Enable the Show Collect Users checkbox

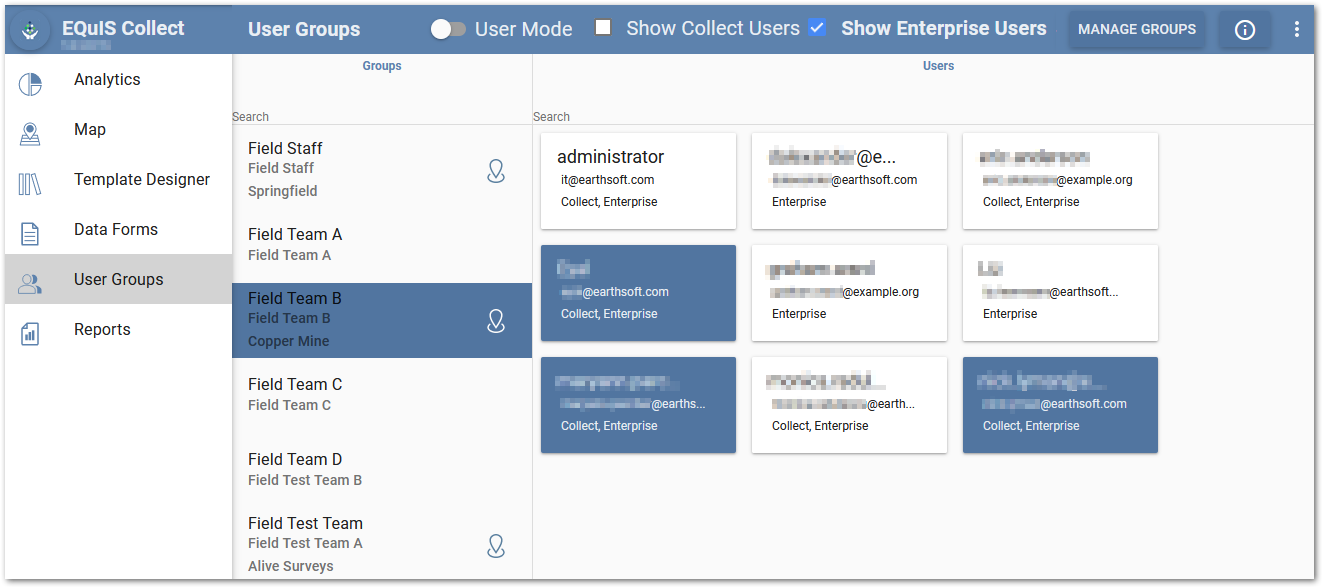[602, 27]
